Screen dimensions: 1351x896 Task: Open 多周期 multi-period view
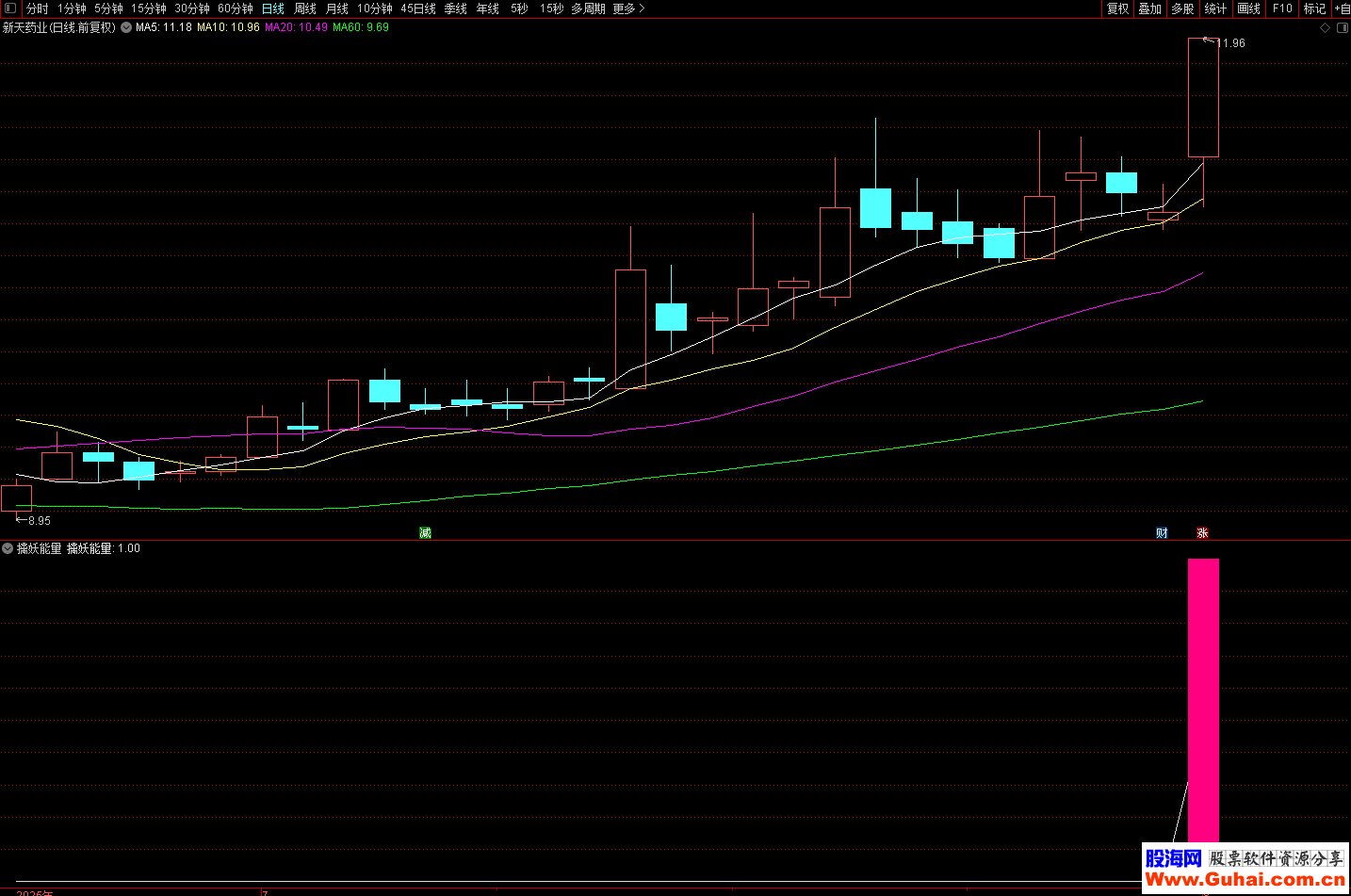click(x=588, y=8)
